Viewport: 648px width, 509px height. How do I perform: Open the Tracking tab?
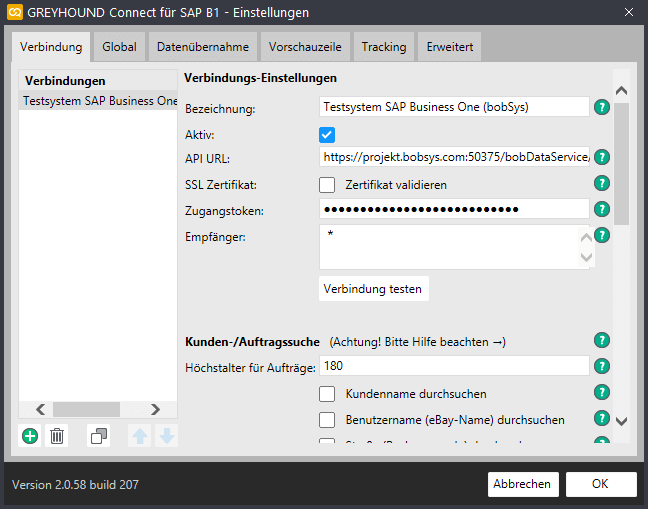pyautogui.click(x=384, y=47)
